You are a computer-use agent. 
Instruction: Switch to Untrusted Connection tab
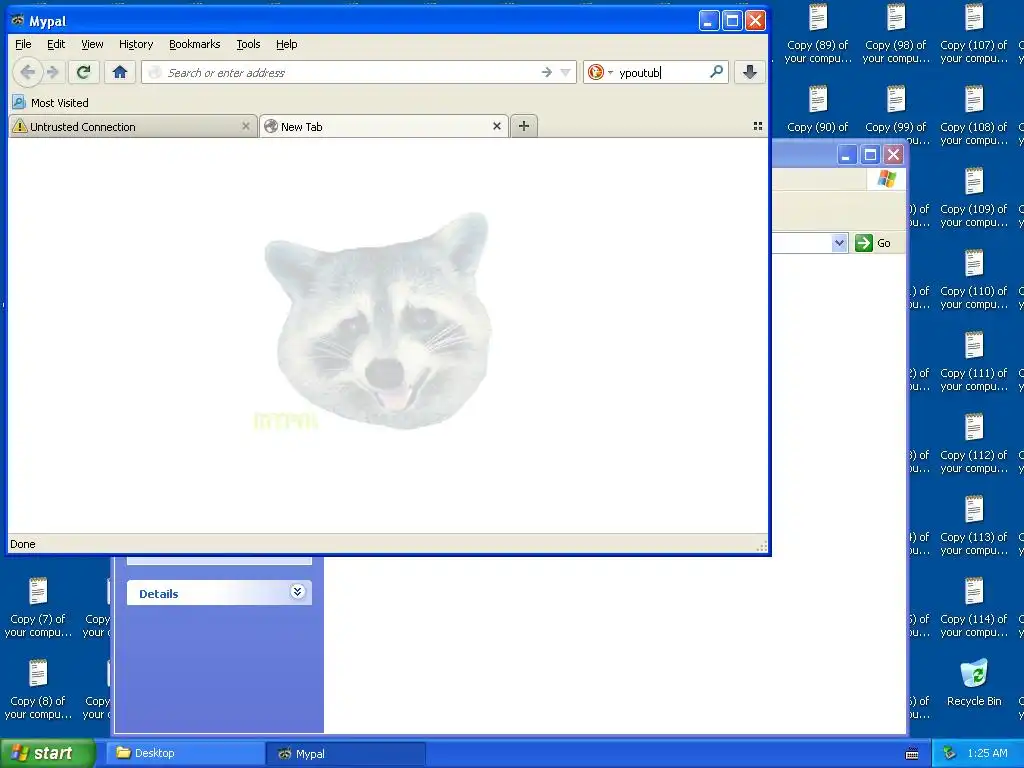tap(132, 127)
